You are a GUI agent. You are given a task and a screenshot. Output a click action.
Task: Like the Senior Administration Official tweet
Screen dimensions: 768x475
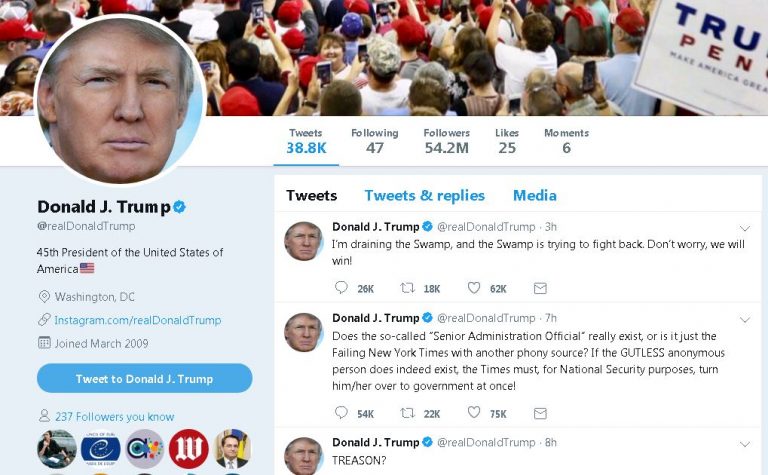tap(474, 413)
